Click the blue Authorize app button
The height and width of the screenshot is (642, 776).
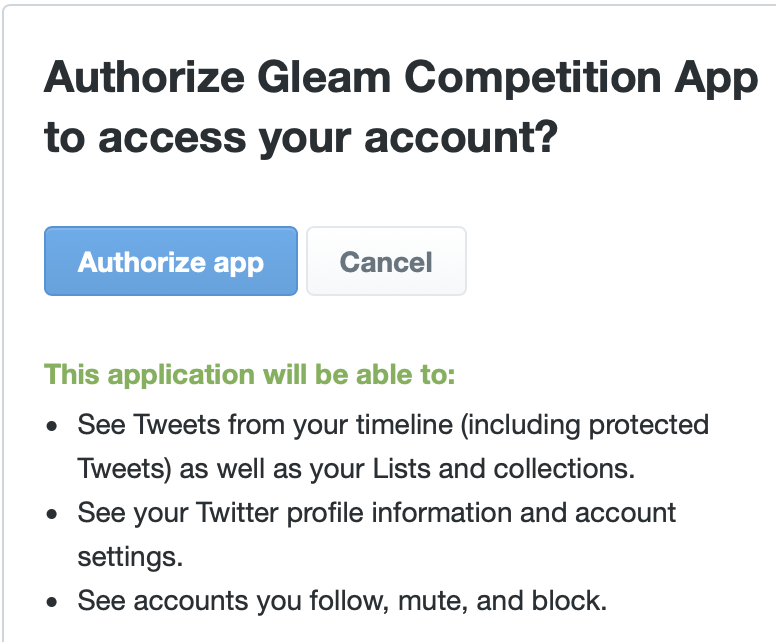(x=170, y=262)
